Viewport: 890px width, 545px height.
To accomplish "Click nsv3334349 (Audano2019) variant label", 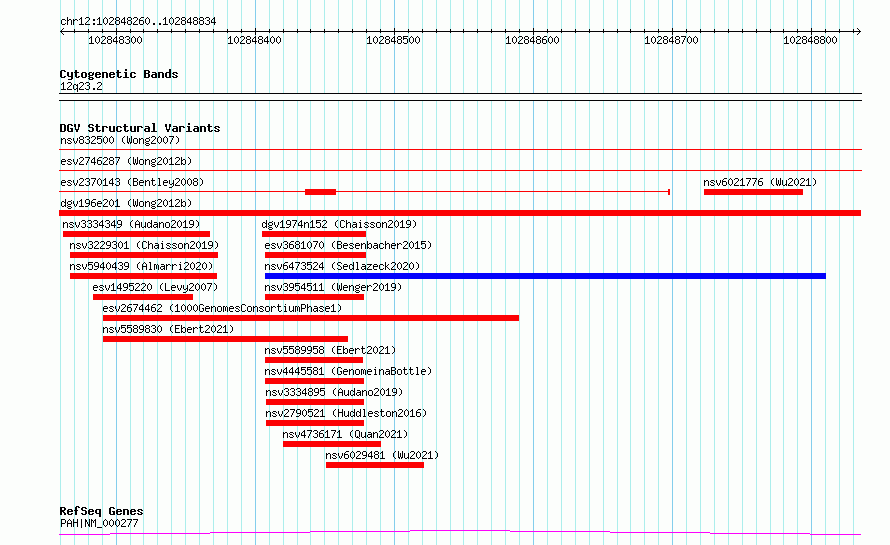I will coord(131,224).
